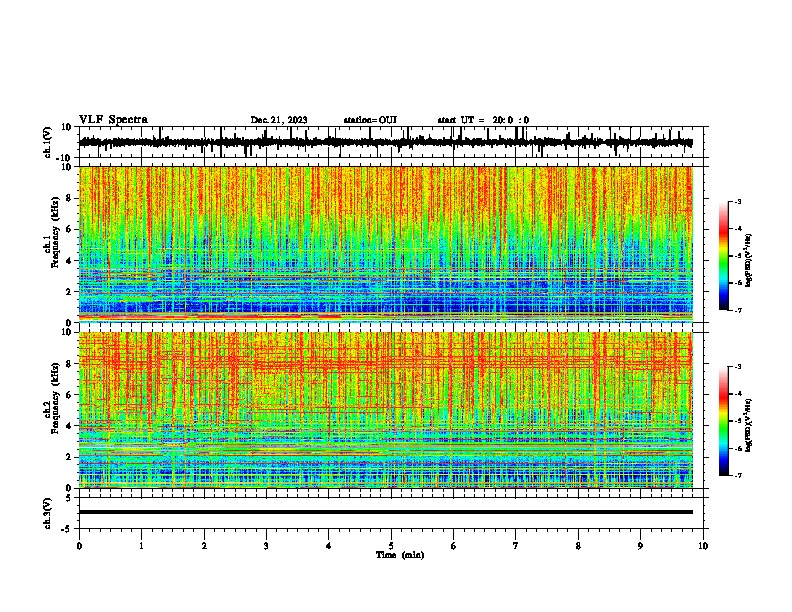
Task: Click time axis tick label "8"
Action: 578,545
